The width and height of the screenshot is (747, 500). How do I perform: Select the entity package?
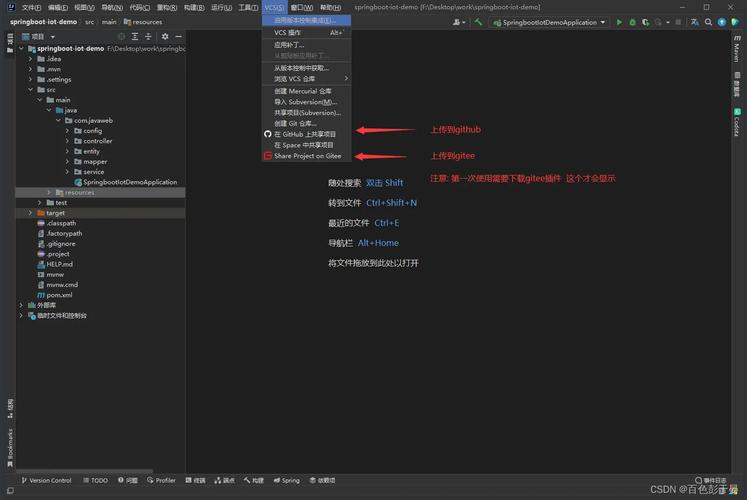pyautogui.click(x=87, y=151)
